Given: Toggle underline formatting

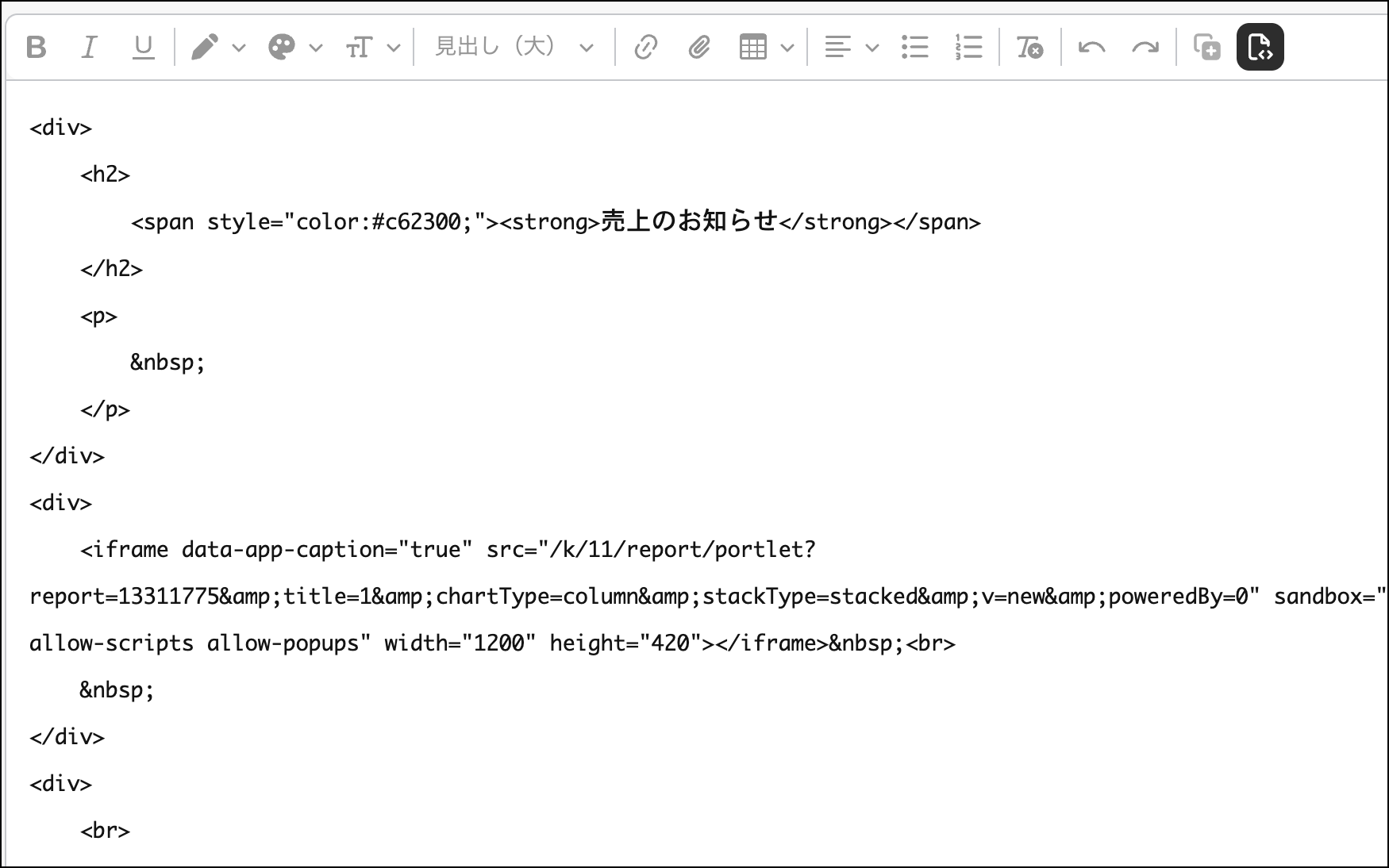Looking at the screenshot, I should tap(143, 48).
